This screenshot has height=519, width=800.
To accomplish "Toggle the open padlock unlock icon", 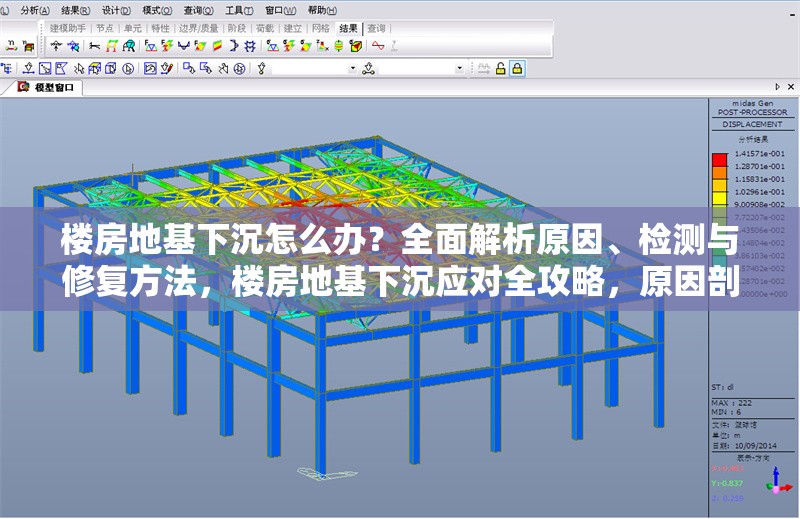I will coord(501,68).
